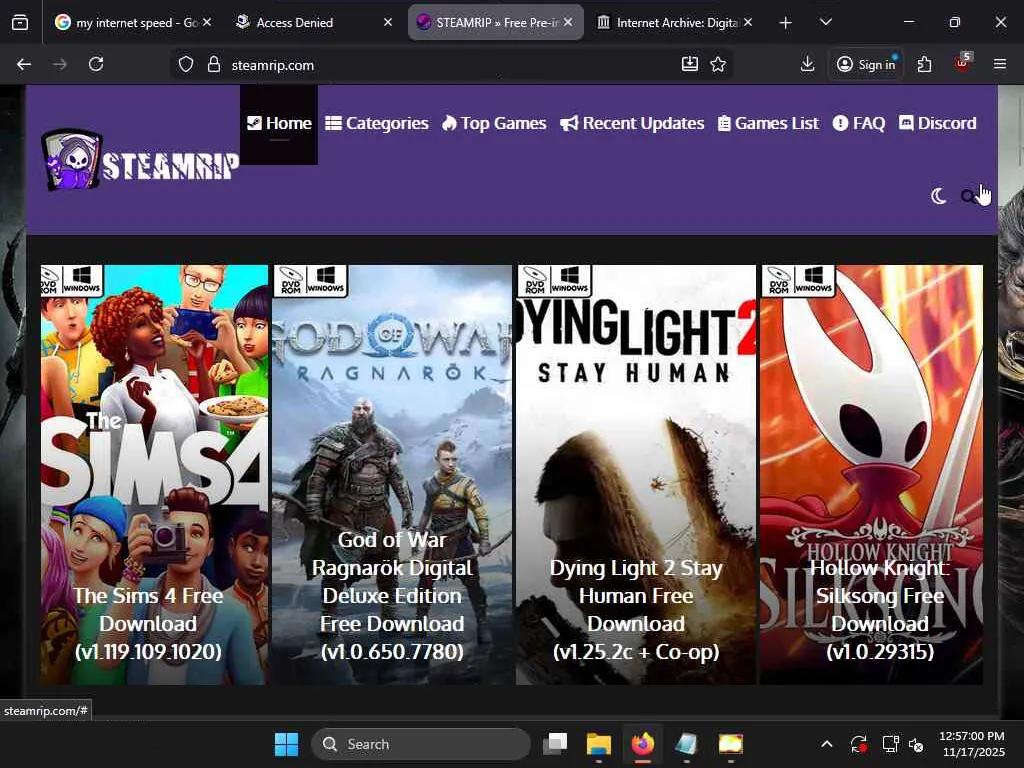The height and width of the screenshot is (768, 1024).
Task: Open the extensions puzzle icon
Action: point(924,64)
